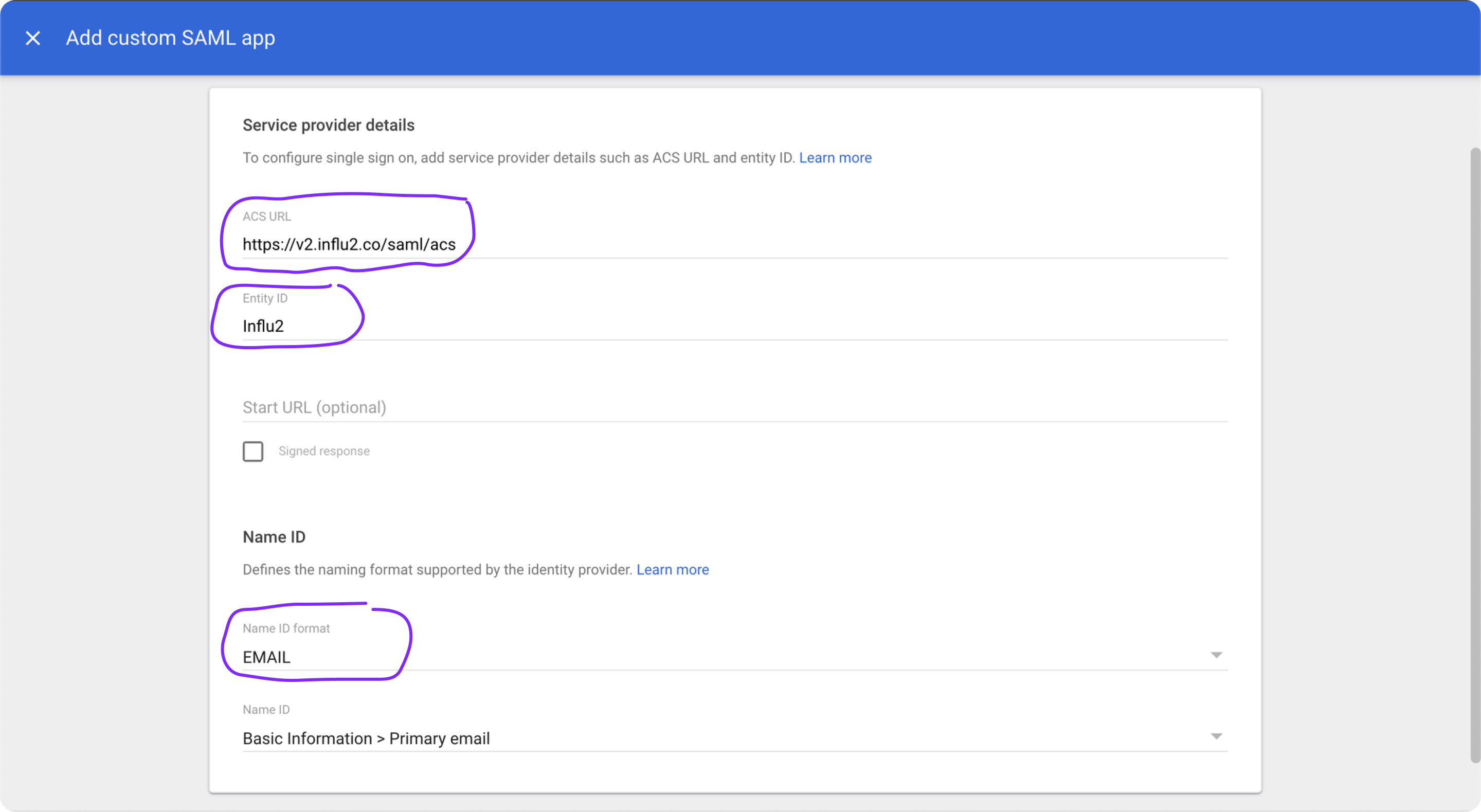The height and width of the screenshot is (812, 1481).
Task: Select the https://v2.influ2.co/saml/acs text
Action: point(349,244)
